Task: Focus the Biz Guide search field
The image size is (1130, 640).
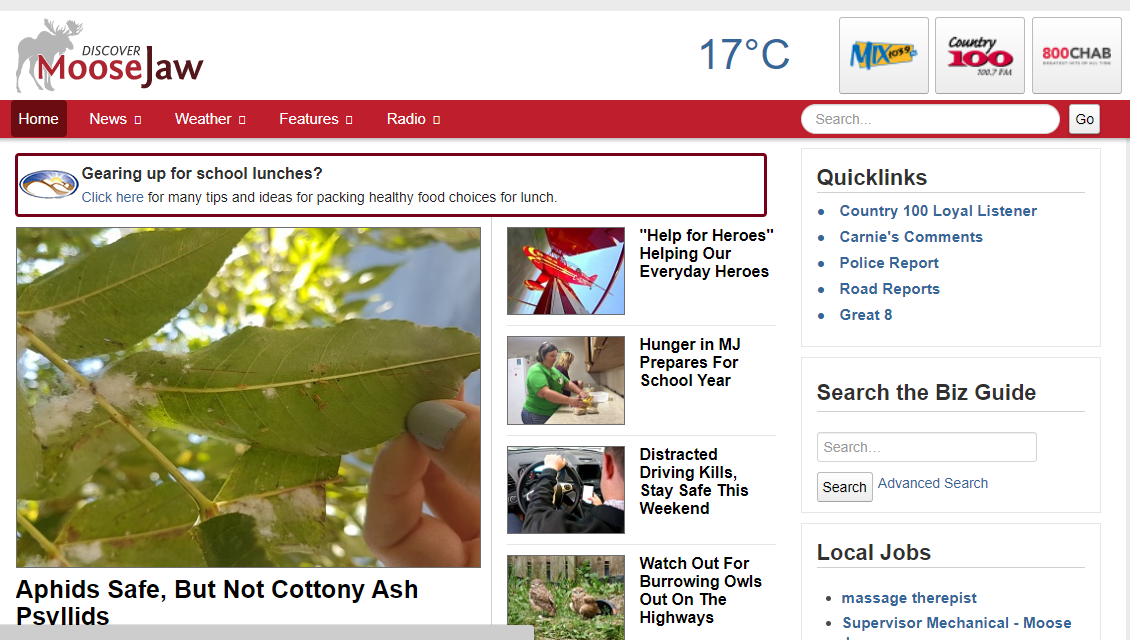Action: [927, 447]
